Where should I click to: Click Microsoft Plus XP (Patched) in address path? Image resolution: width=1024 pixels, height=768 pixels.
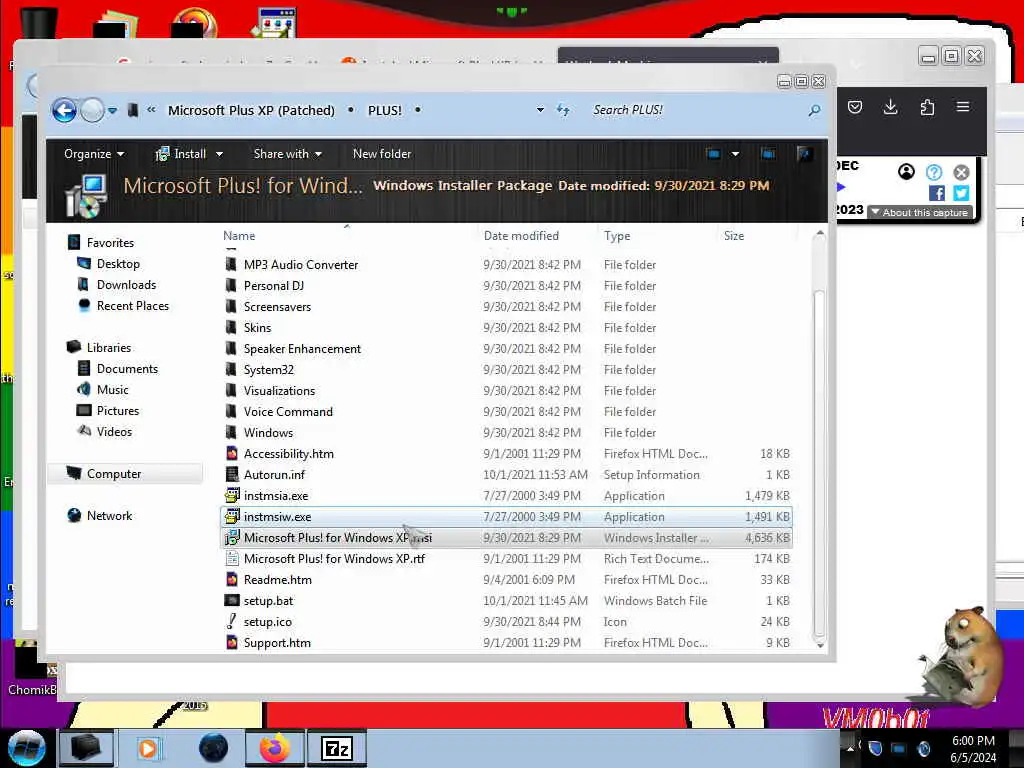point(251,110)
